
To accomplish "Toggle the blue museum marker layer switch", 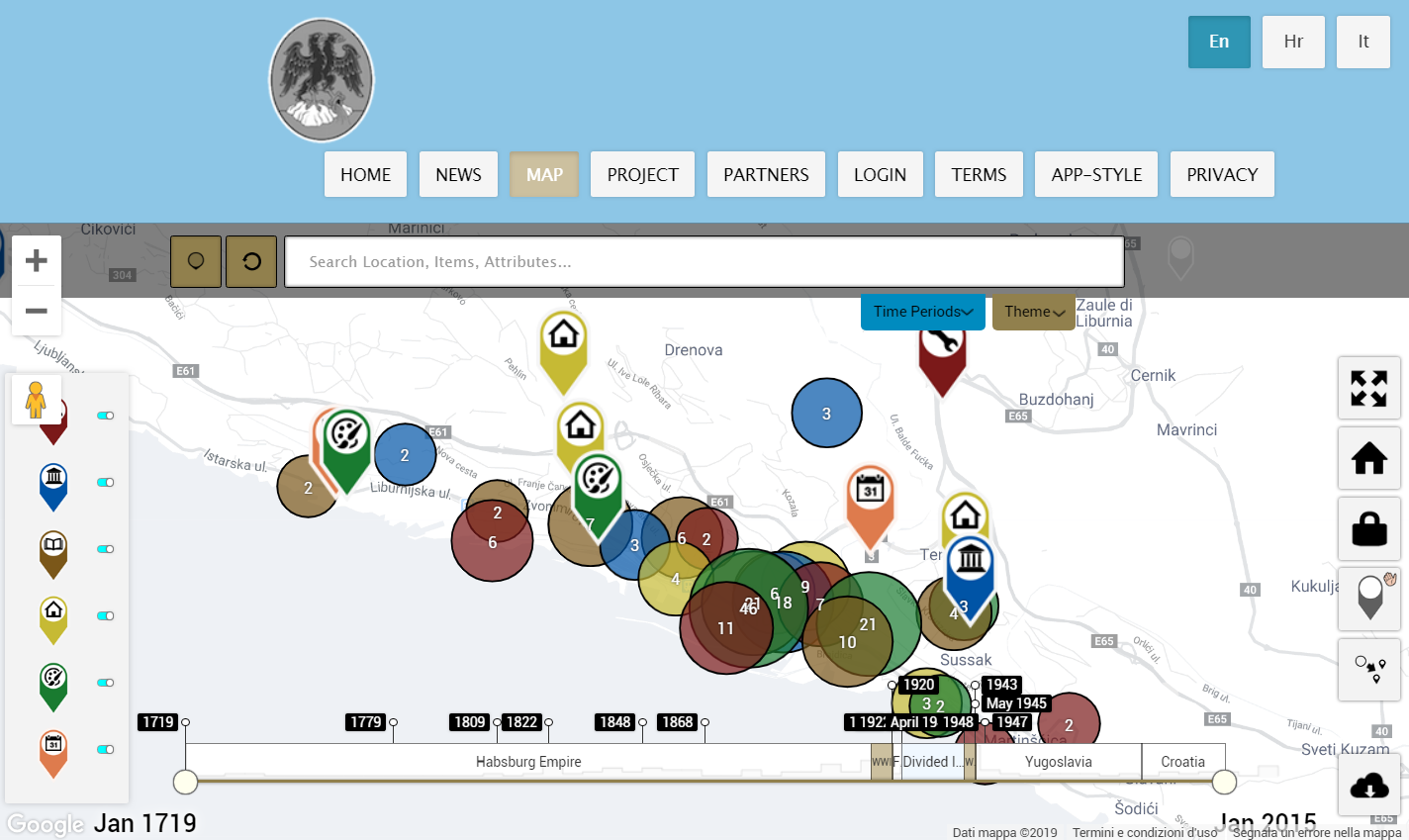I will 105,483.
